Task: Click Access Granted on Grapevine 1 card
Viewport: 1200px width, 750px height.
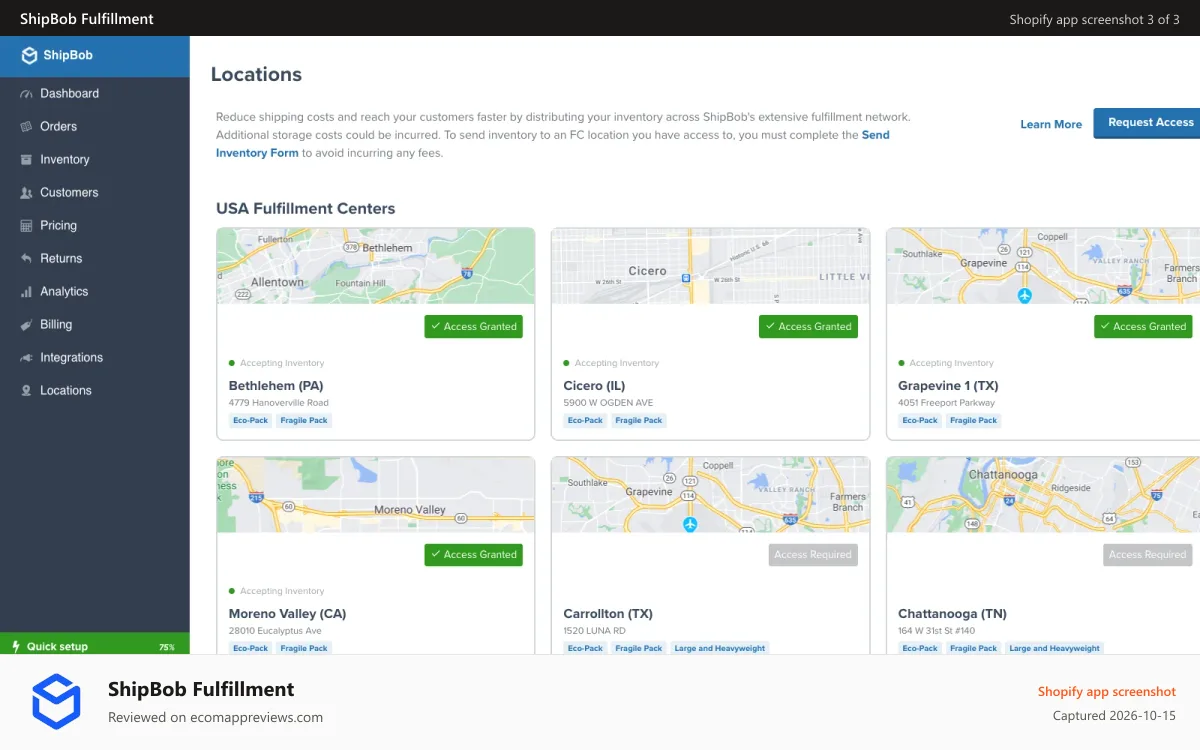Action: [1143, 326]
